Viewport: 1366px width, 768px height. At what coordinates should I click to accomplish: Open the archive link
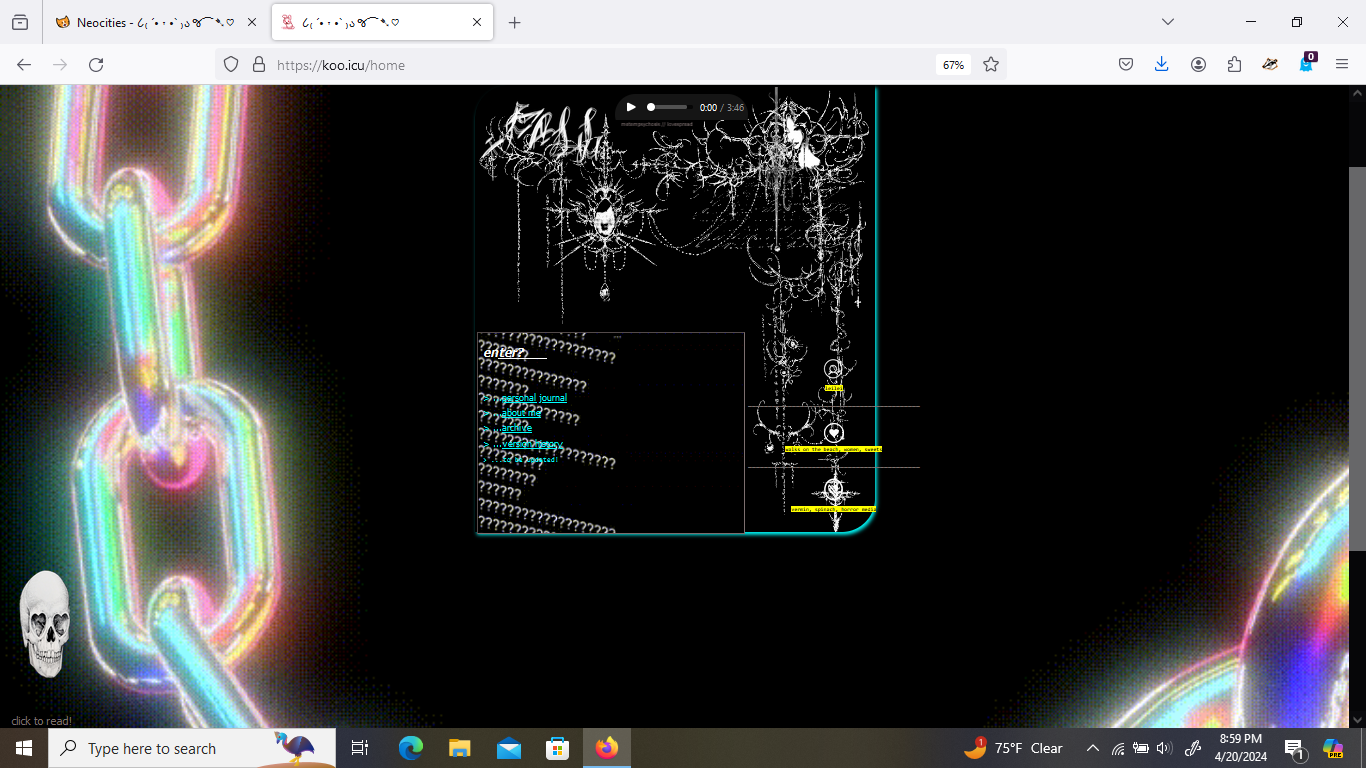[517, 428]
